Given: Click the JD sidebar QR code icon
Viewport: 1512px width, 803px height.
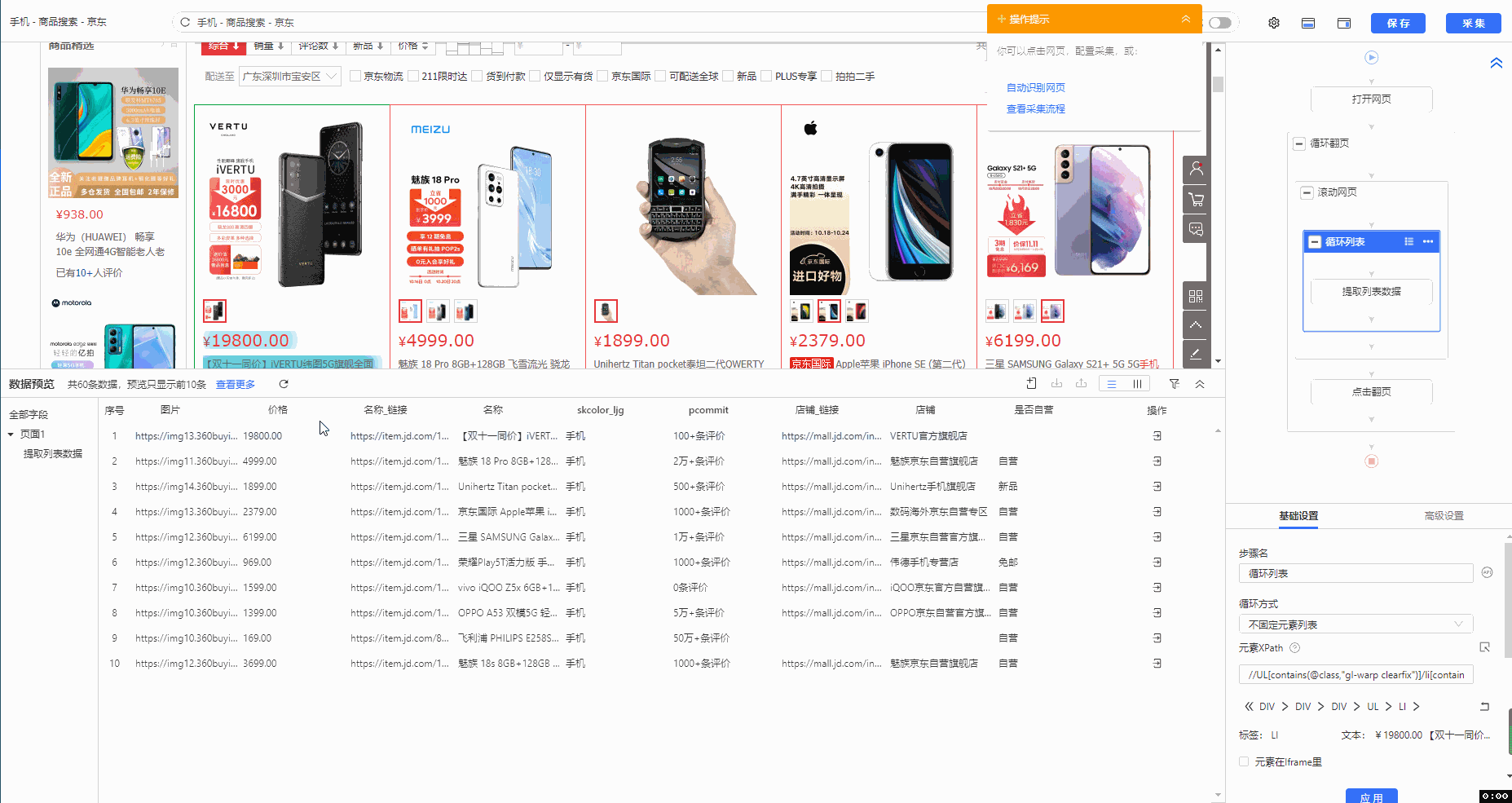Looking at the screenshot, I should pyautogui.click(x=1196, y=296).
